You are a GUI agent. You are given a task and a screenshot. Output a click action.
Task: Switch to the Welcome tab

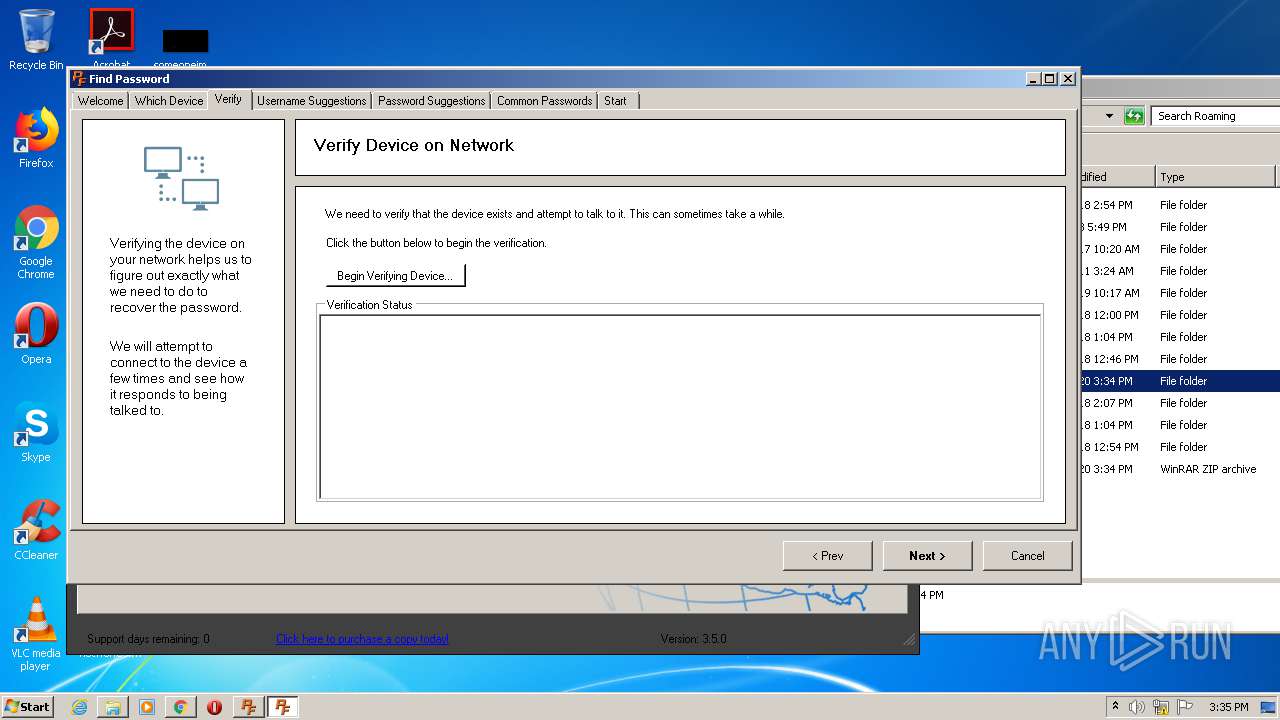[100, 101]
